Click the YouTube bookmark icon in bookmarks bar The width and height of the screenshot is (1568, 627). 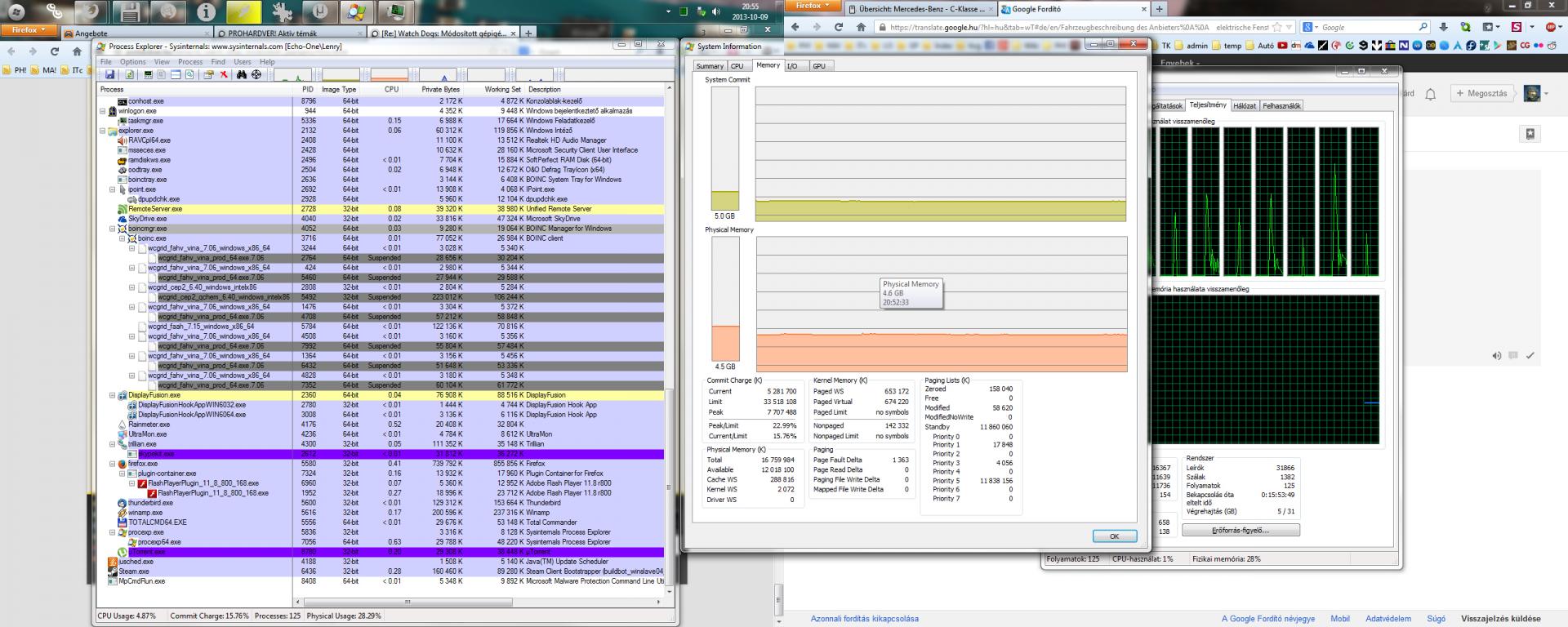(1282, 46)
